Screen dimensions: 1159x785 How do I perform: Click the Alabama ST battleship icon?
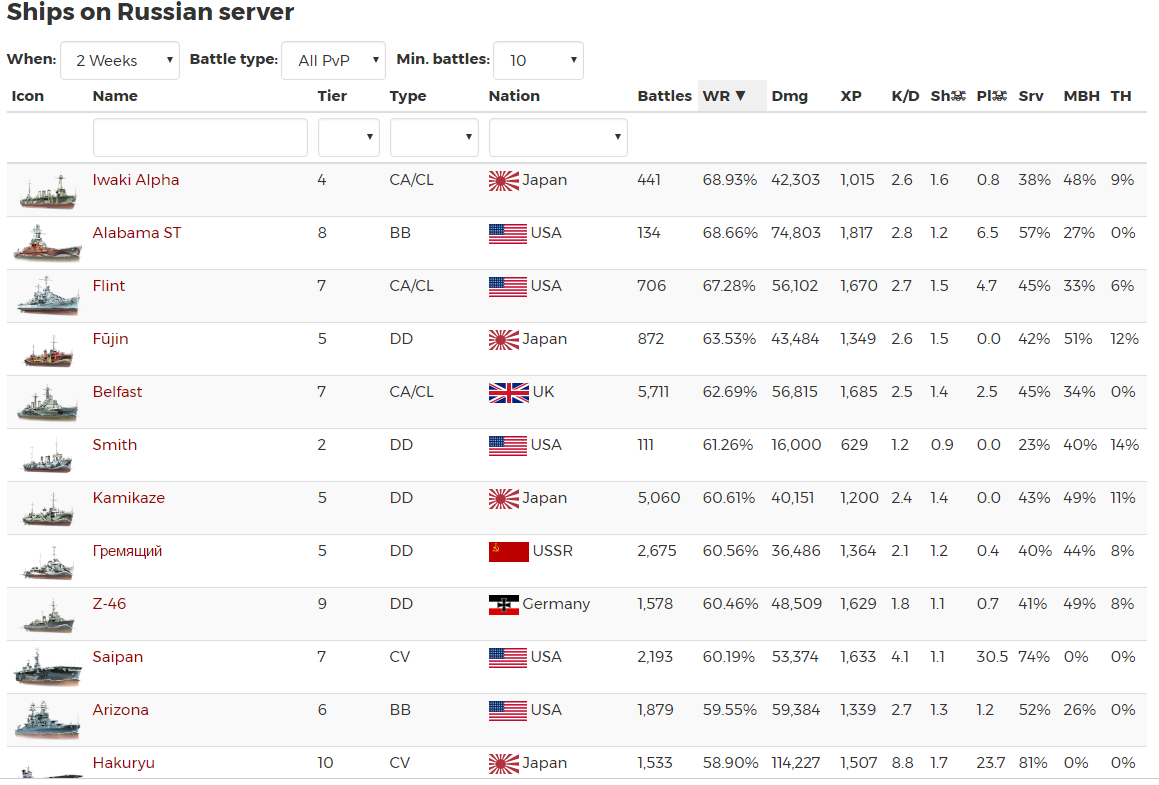(x=46, y=243)
